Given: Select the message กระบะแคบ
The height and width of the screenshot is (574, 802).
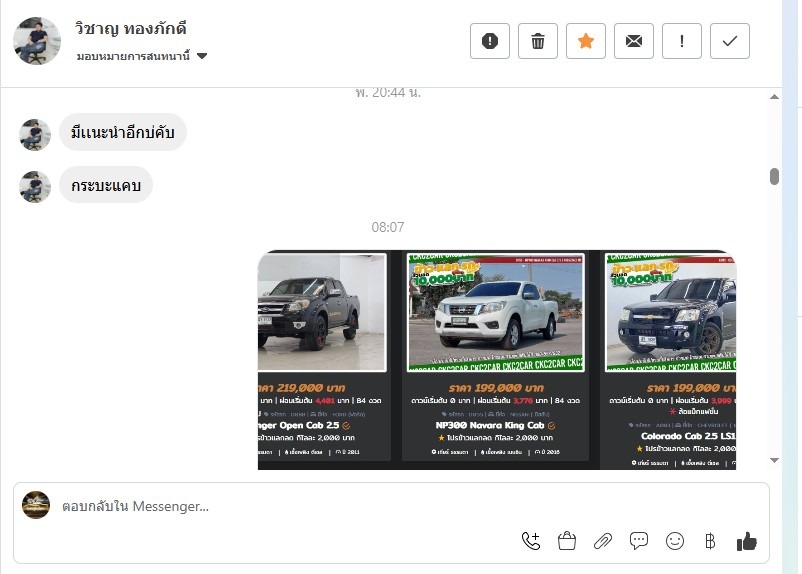Looking at the screenshot, I should tap(106, 185).
